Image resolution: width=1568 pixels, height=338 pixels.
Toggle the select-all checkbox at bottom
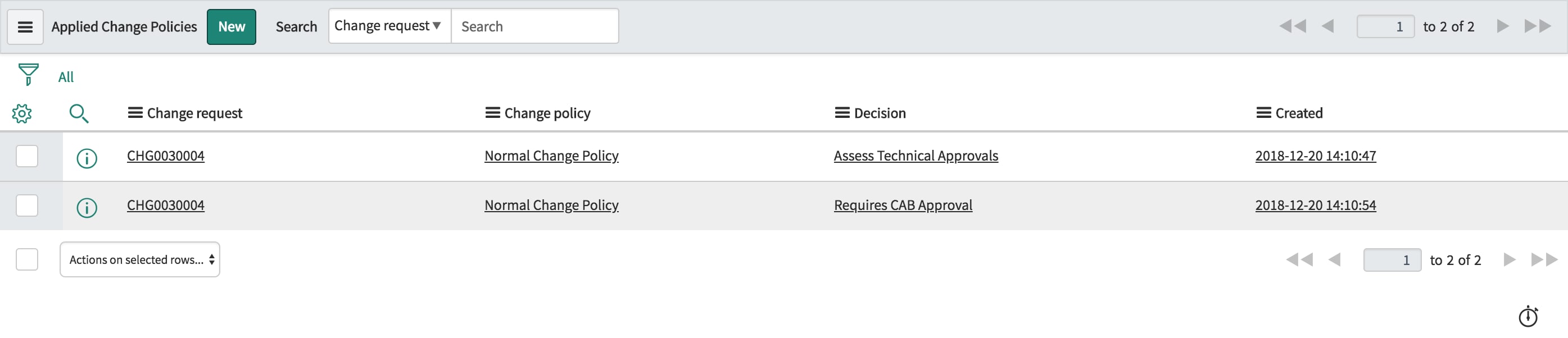point(27,259)
